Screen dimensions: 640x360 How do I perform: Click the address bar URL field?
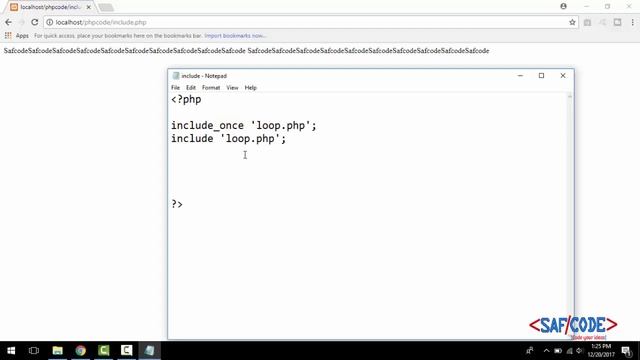[x=310, y=22]
